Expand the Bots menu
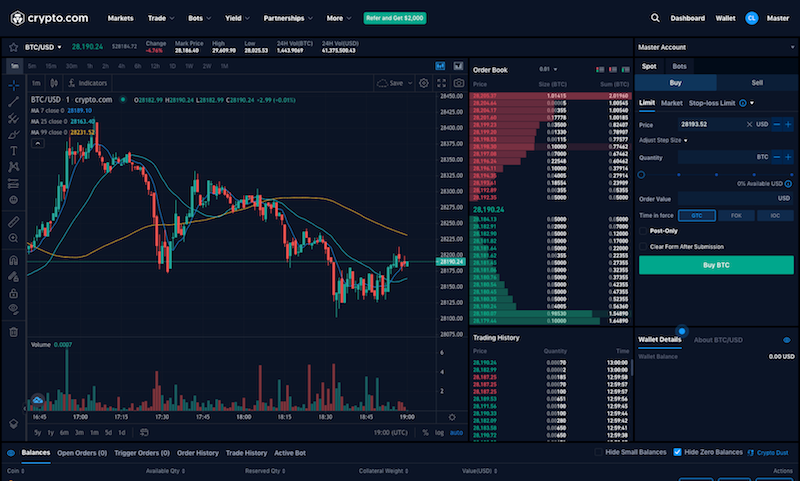This screenshot has width=800, height=481. [x=199, y=18]
